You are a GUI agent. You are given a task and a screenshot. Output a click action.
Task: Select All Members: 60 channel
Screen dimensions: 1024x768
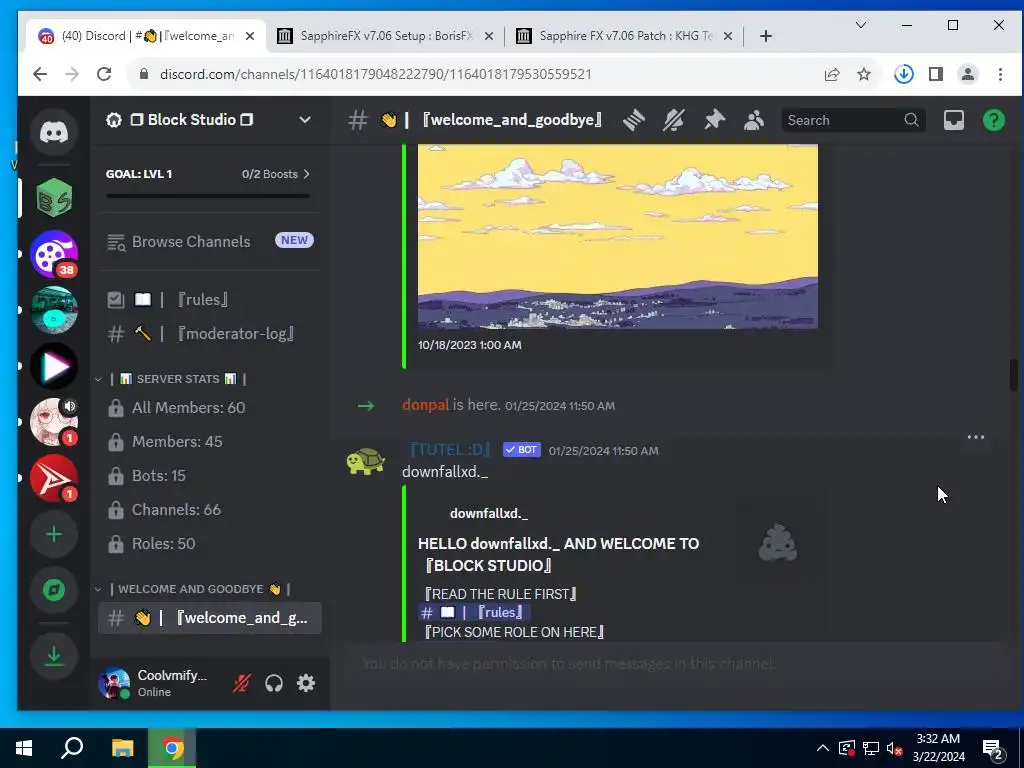(x=209, y=408)
